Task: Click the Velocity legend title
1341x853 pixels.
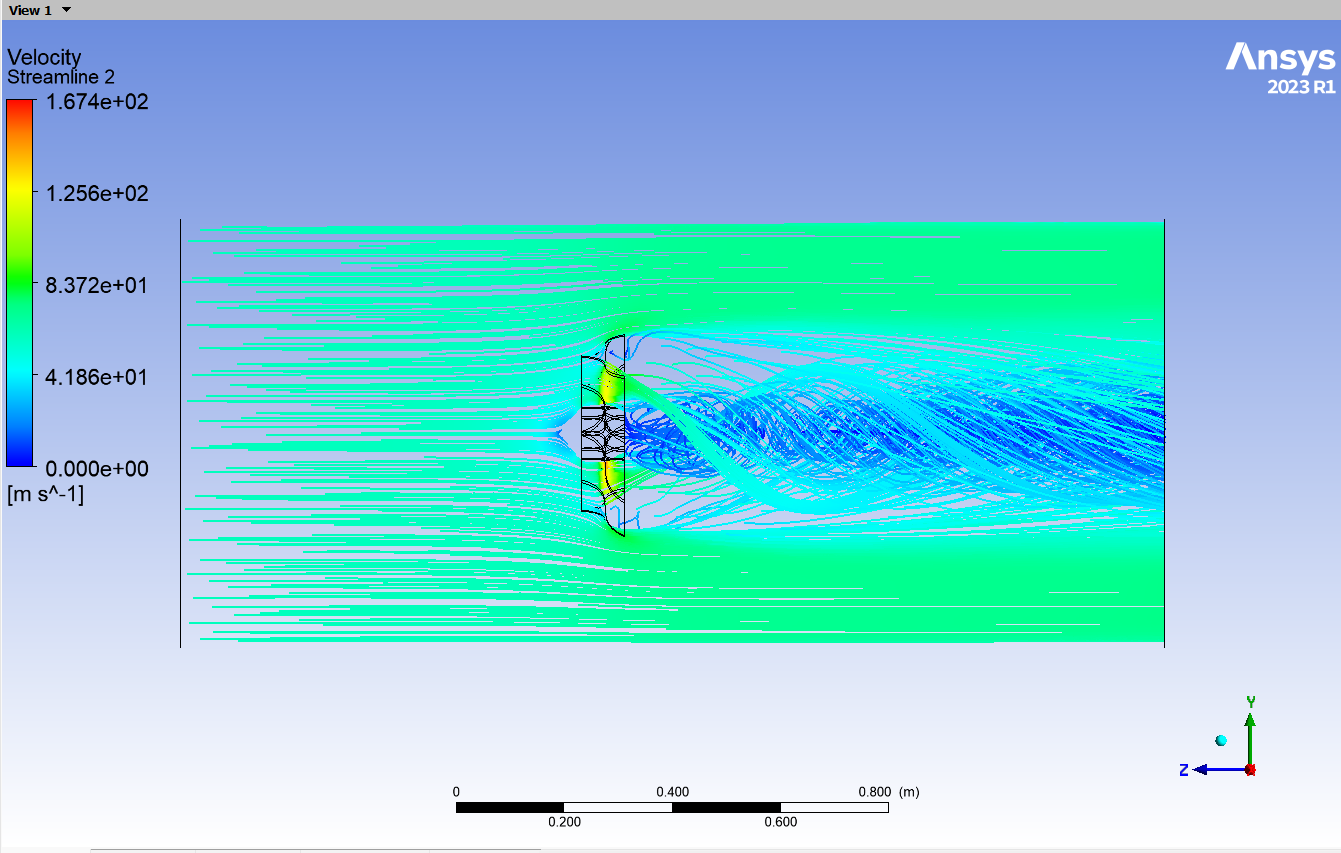Action: 44,57
